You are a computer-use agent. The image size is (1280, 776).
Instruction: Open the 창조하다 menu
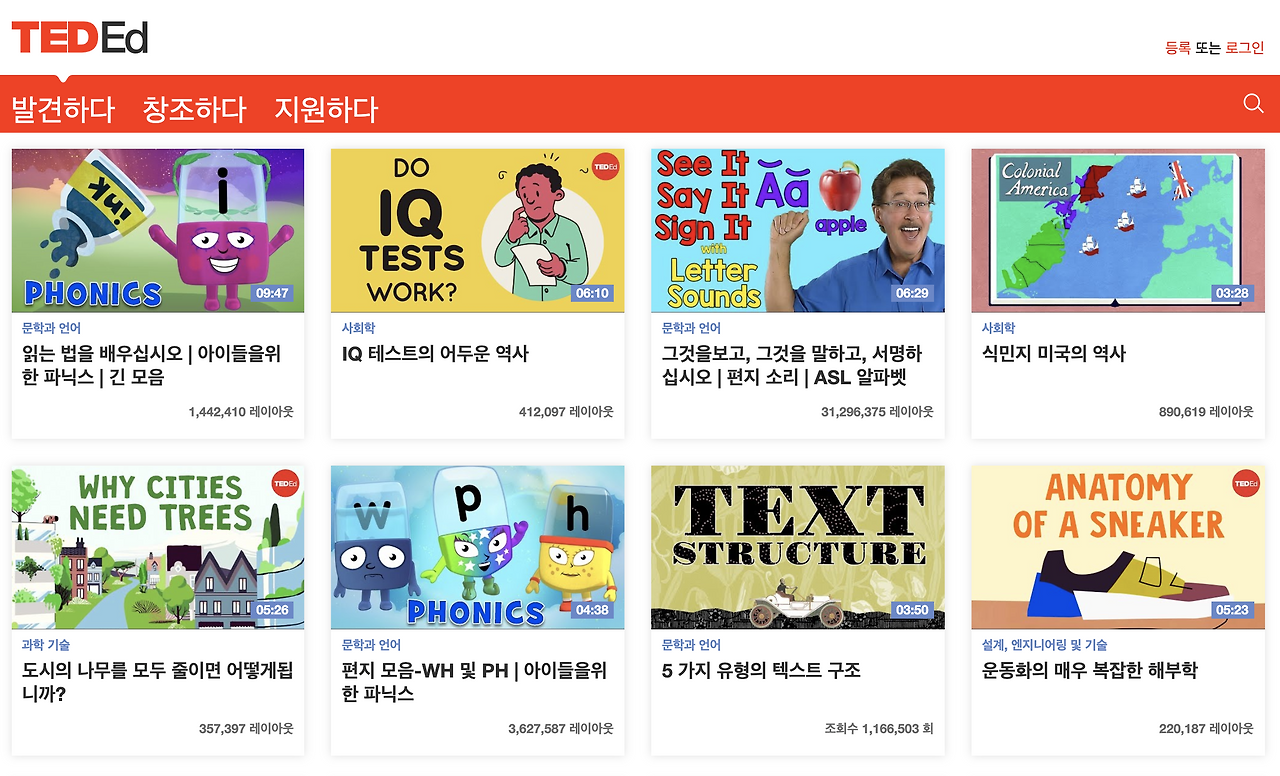click(194, 109)
